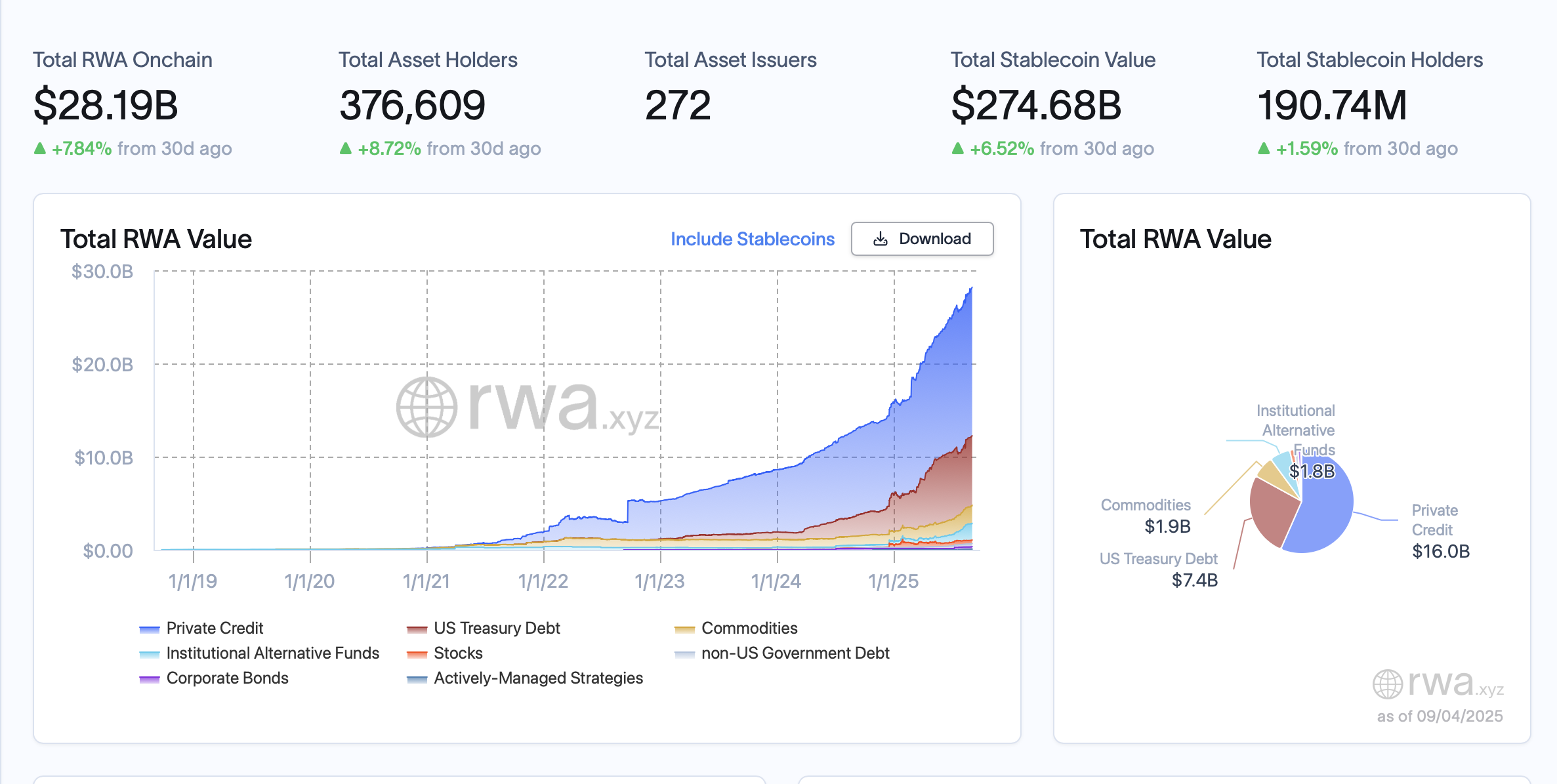This screenshot has height=784, width=1557.
Task: Click green up-arrow under Total RWA Onchain
Action: point(40,149)
